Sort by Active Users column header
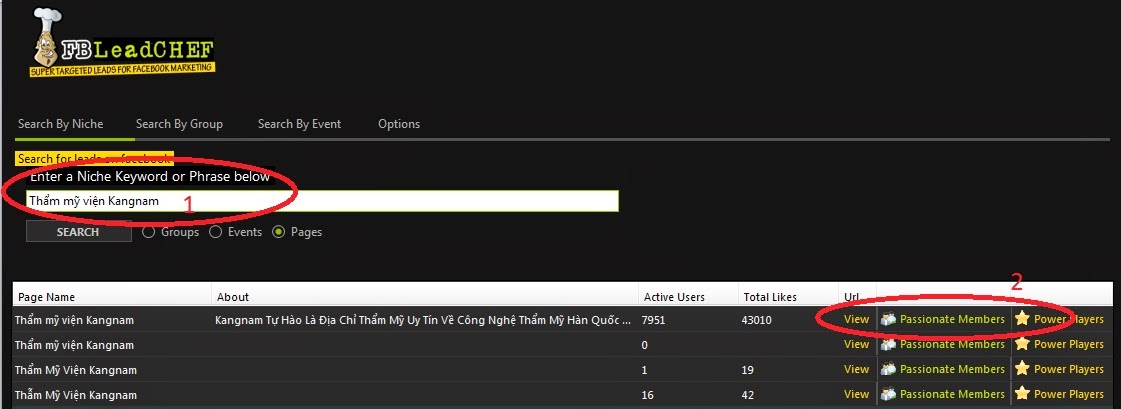1121x409 pixels. pos(674,297)
